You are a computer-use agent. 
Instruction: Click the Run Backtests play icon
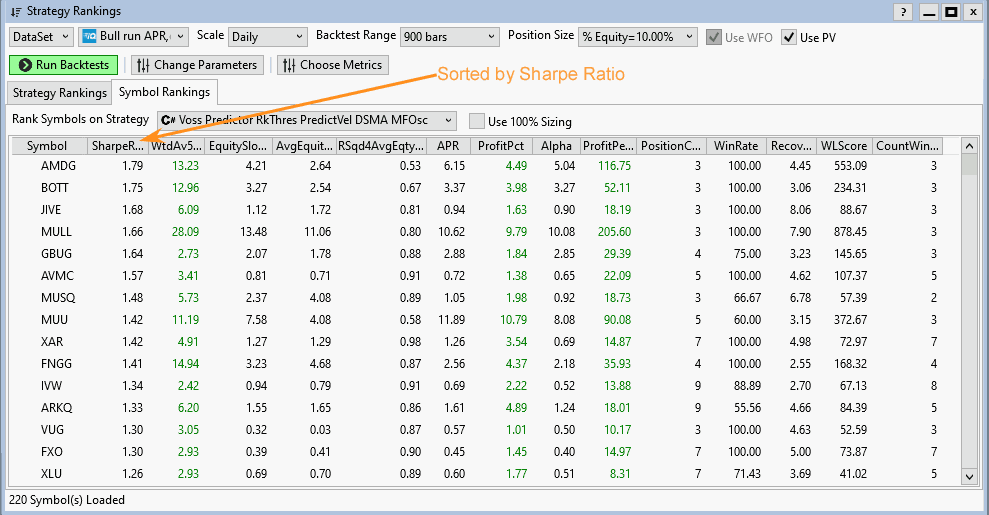coord(24,65)
